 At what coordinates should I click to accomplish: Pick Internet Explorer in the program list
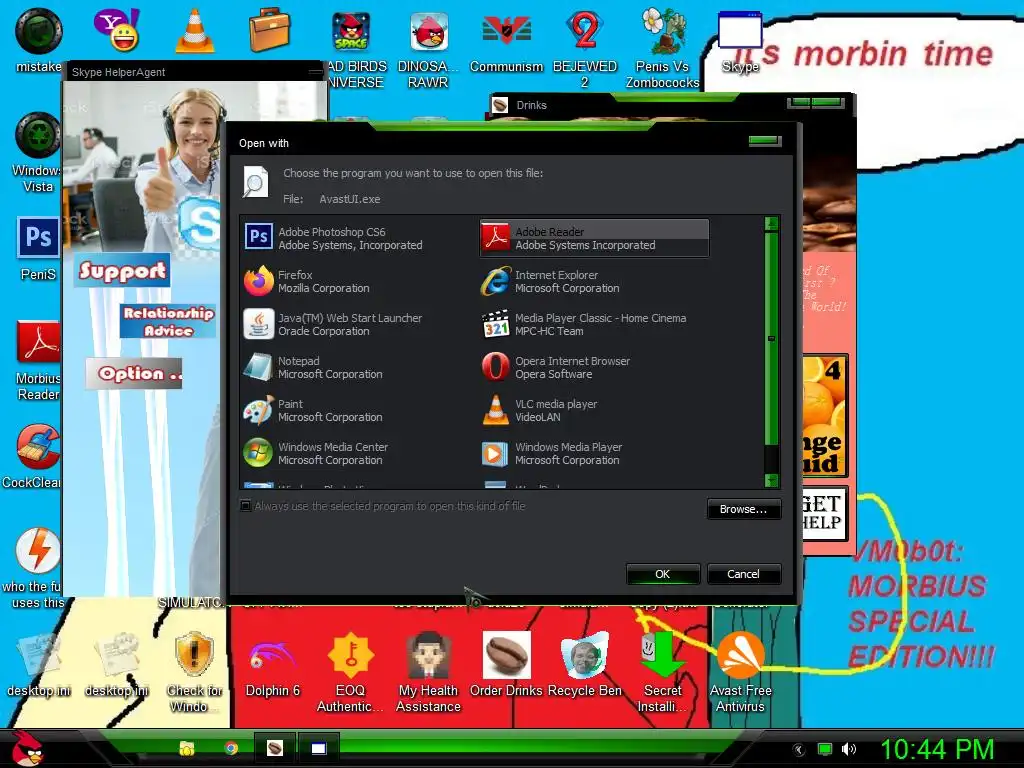click(594, 281)
